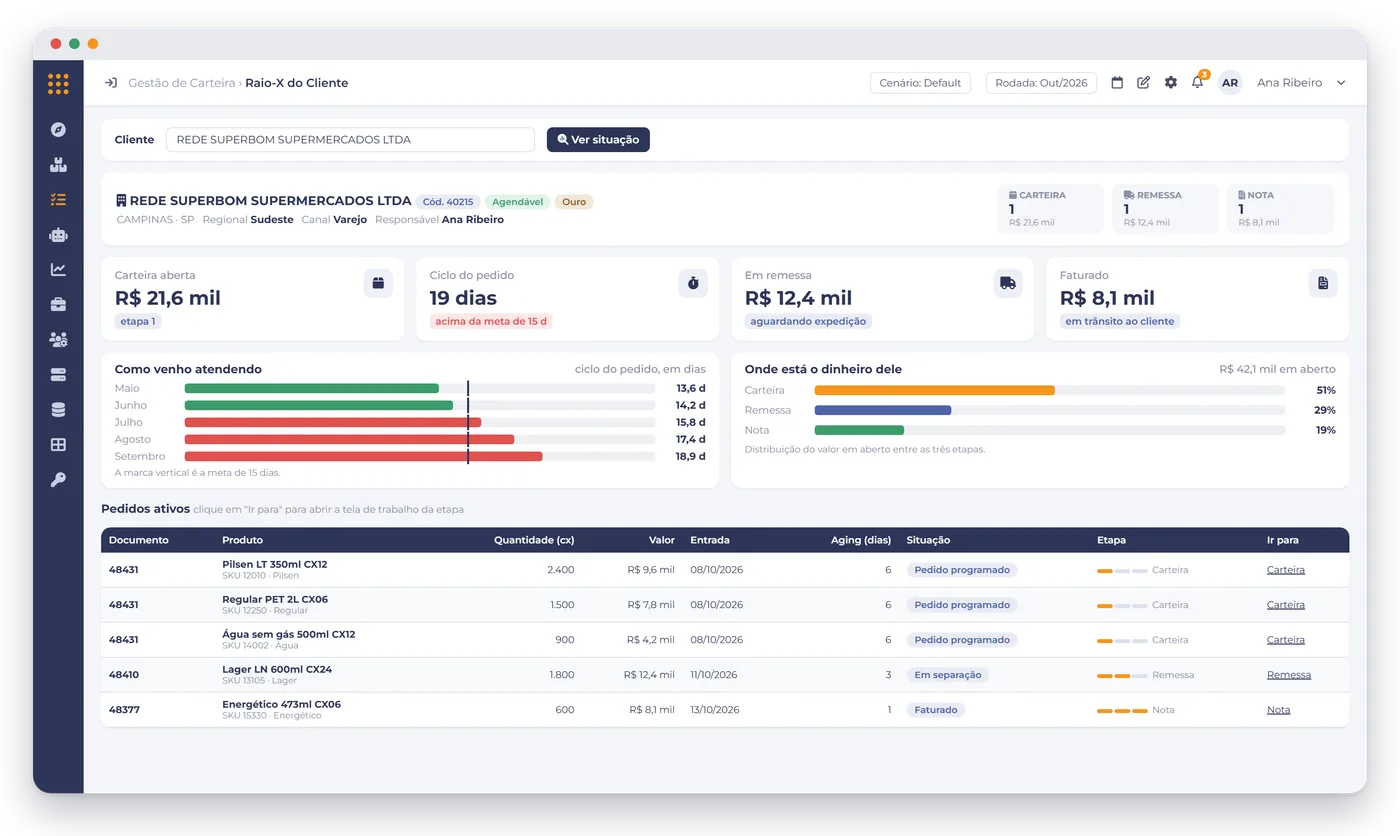
Task: Click the red Setembro cycle bar
Action: pos(363,457)
